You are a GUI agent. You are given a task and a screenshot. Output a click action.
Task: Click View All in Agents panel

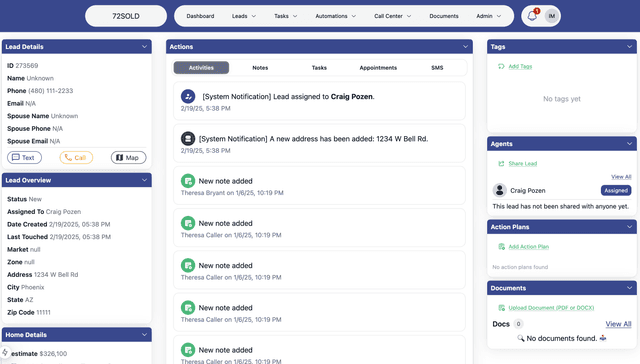(x=621, y=177)
